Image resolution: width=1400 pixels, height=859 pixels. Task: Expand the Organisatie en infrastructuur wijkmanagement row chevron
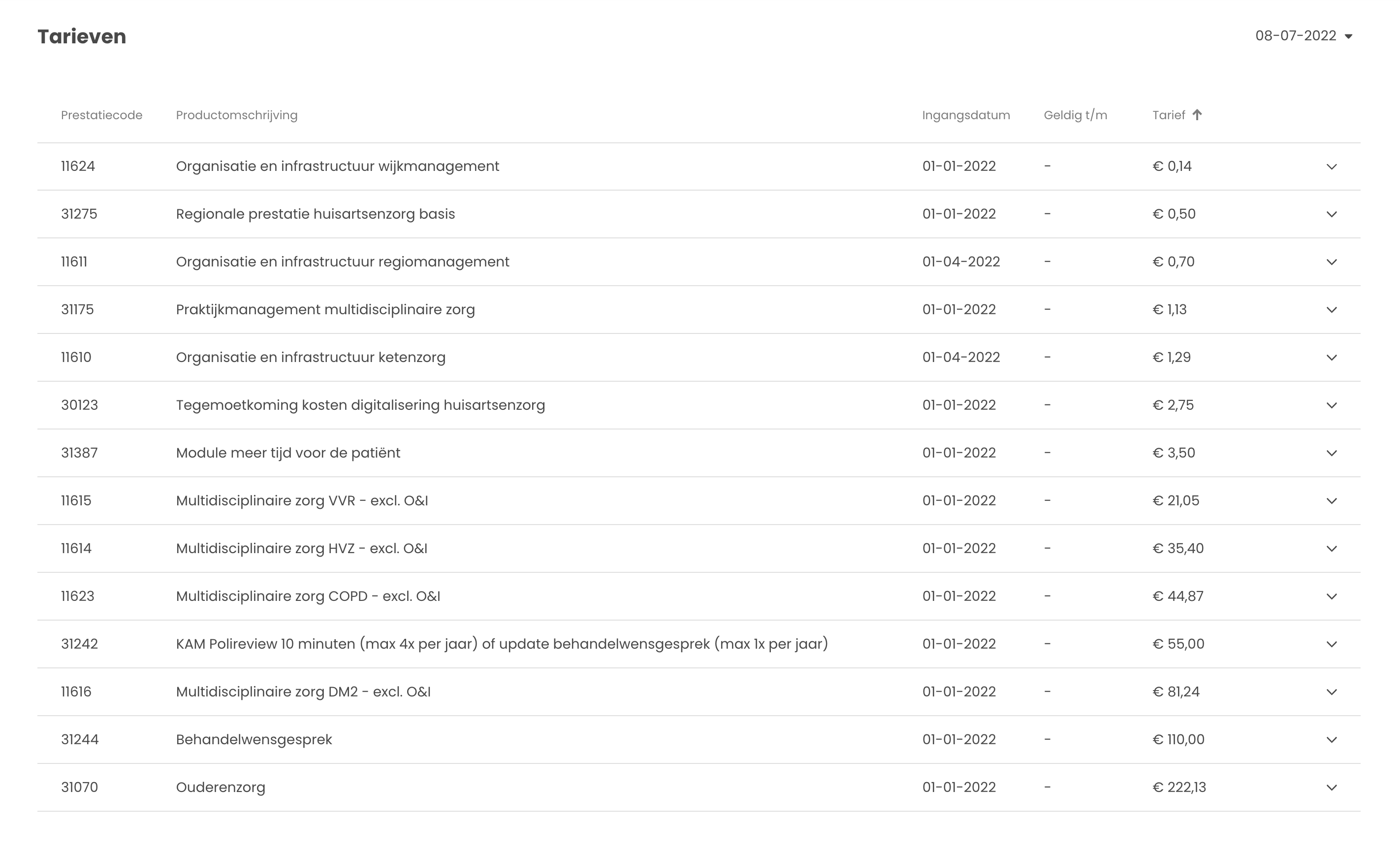click(x=1331, y=166)
